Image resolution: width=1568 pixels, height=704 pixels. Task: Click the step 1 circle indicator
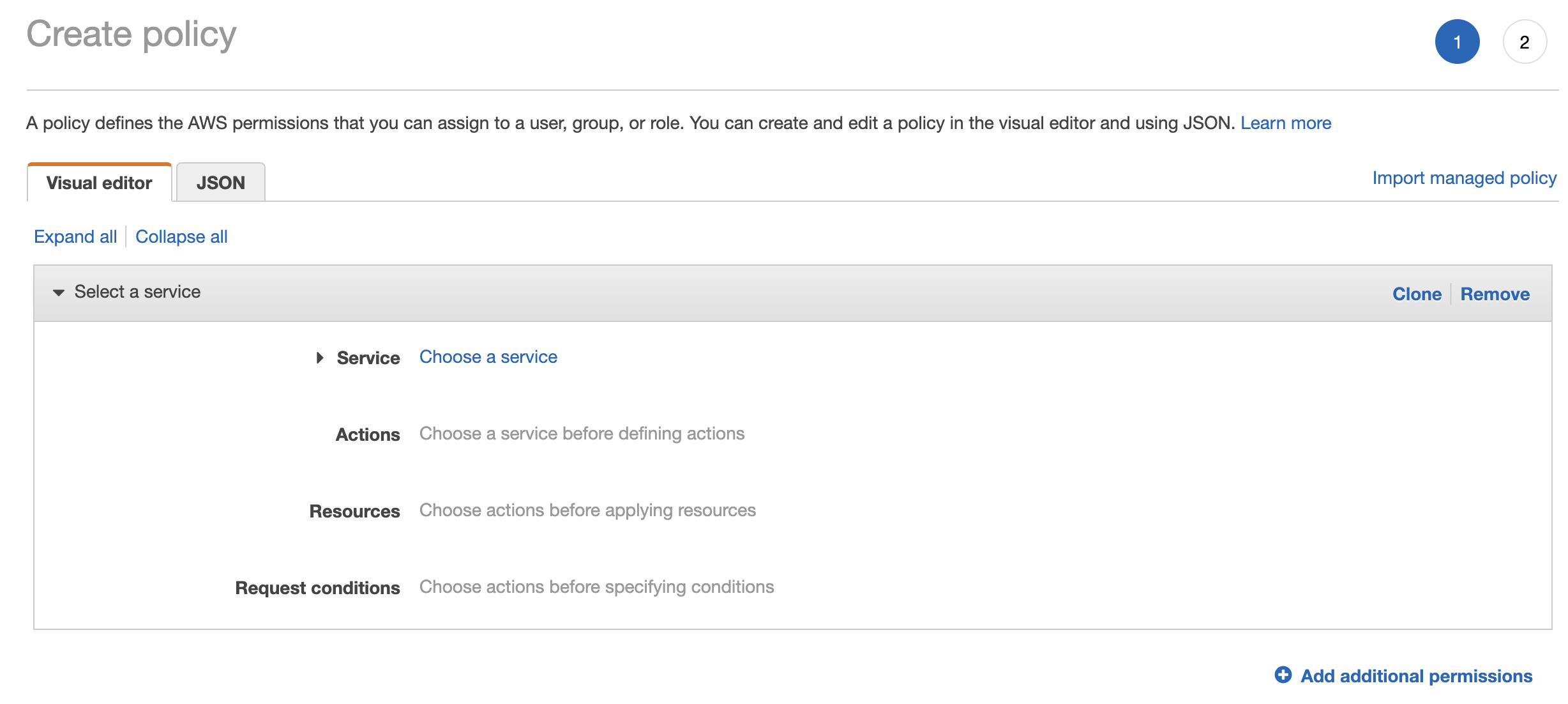[1459, 41]
